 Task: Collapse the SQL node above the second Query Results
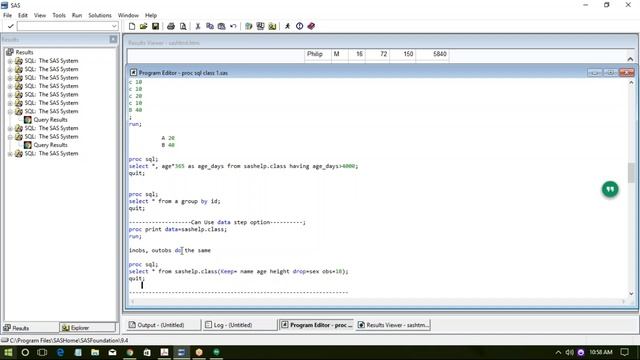[10, 137]
